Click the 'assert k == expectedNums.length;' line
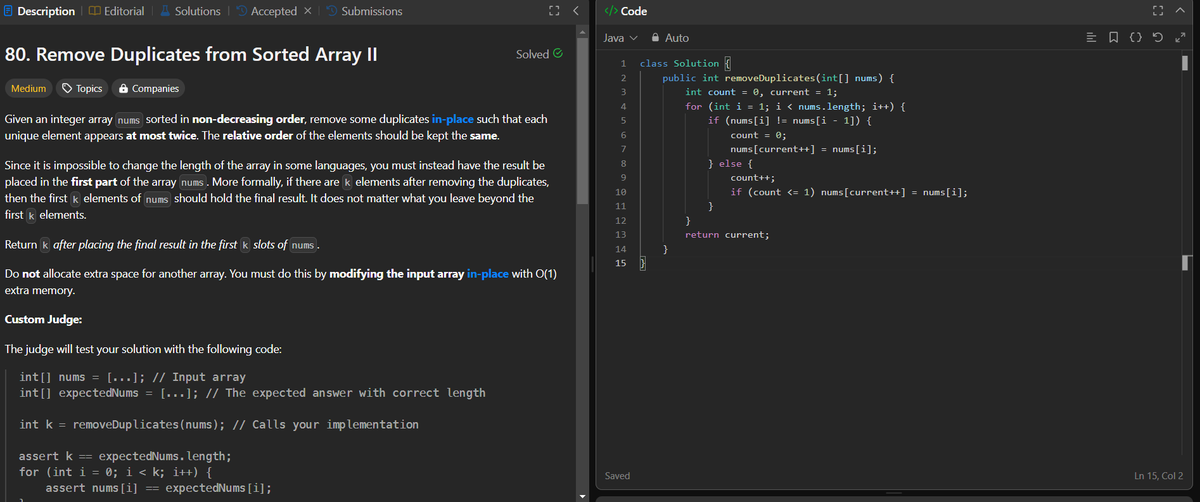 click(126, 455)
